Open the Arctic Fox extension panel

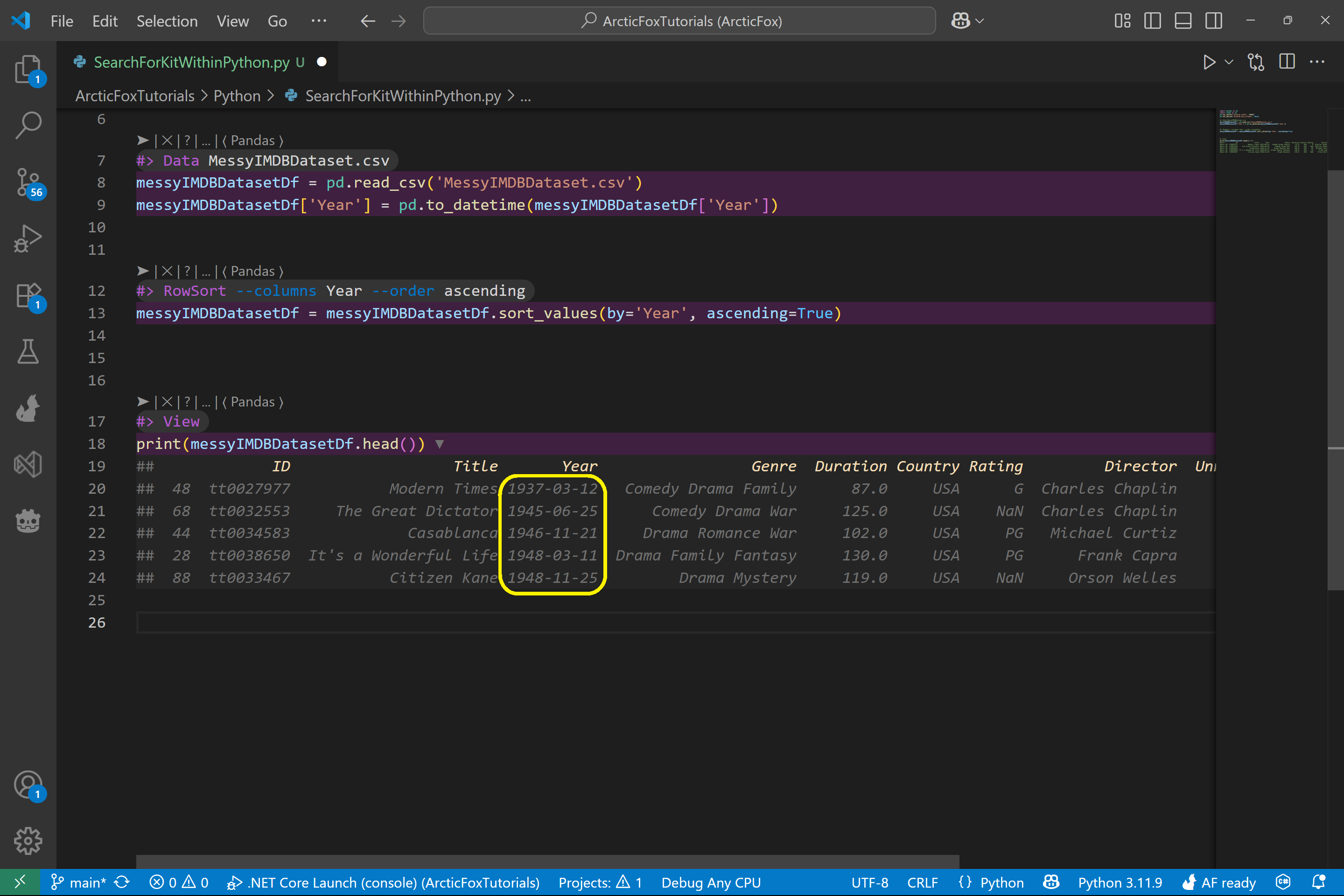[28, 408]
